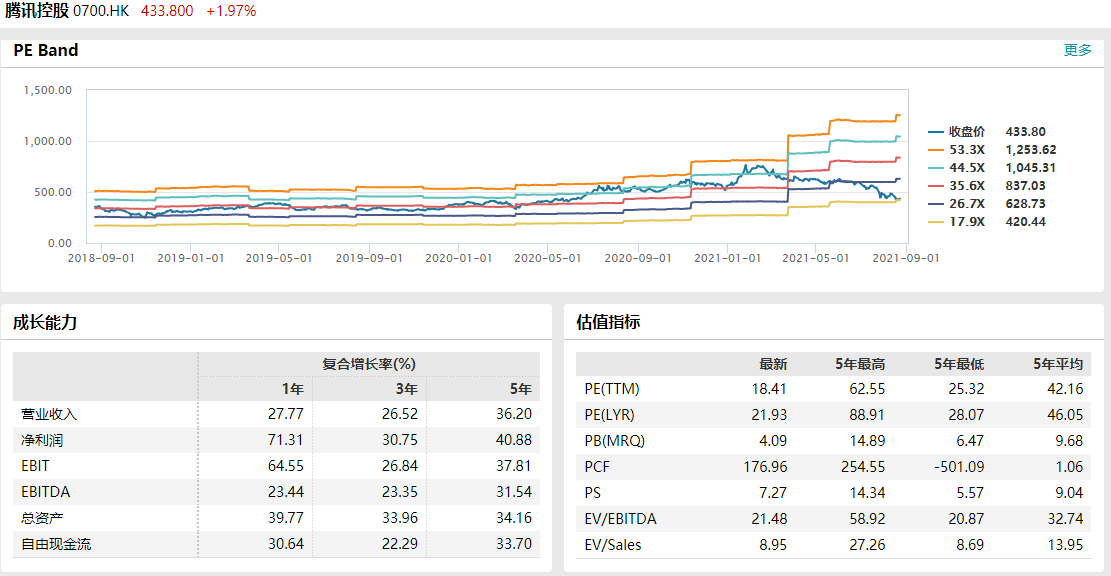The height and width of the screenshot is (576, 1111).
Task: Click the red price 433.800 in header
Action: coord(167,11)
